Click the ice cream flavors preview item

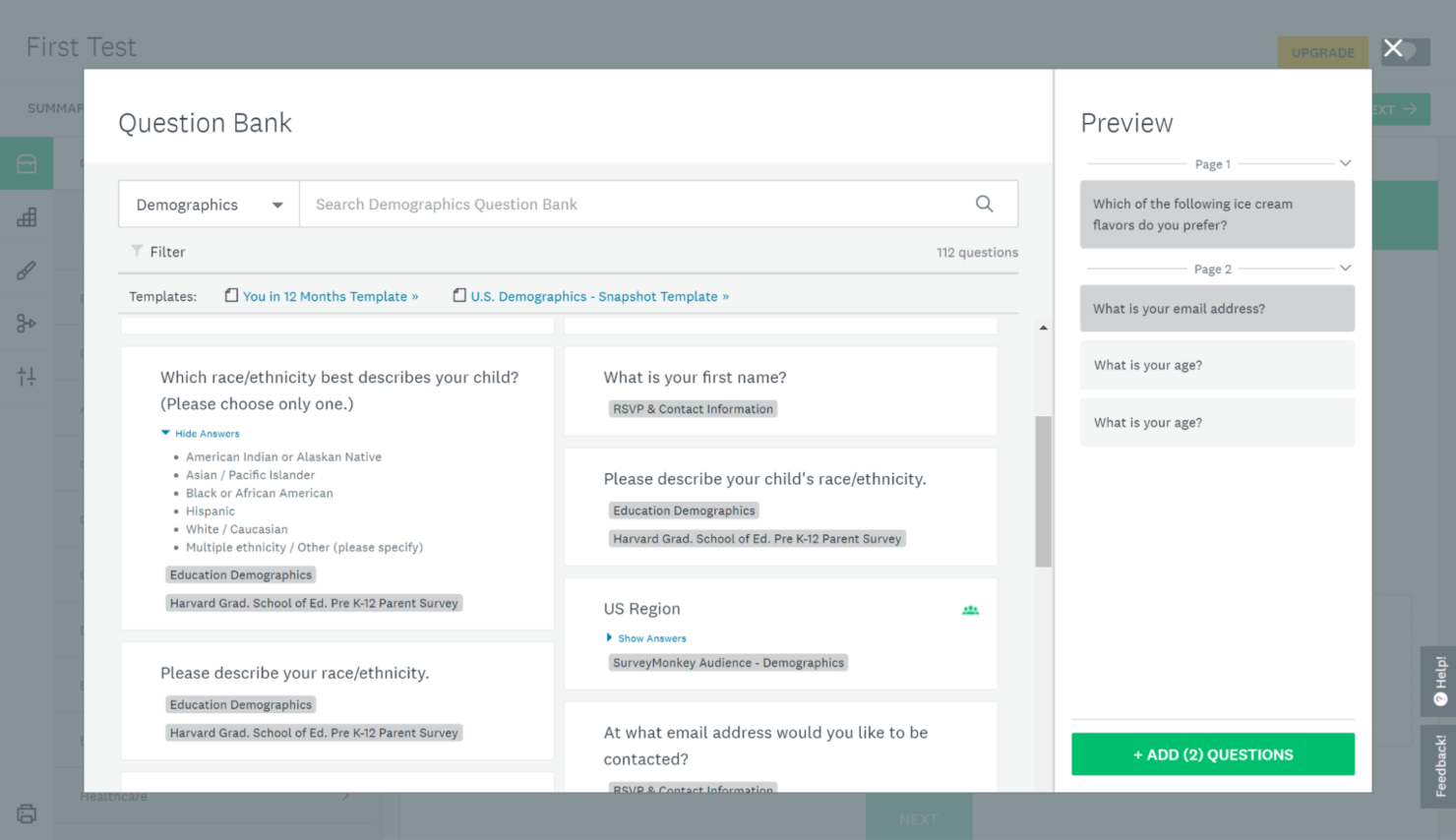coord(1217,214)
